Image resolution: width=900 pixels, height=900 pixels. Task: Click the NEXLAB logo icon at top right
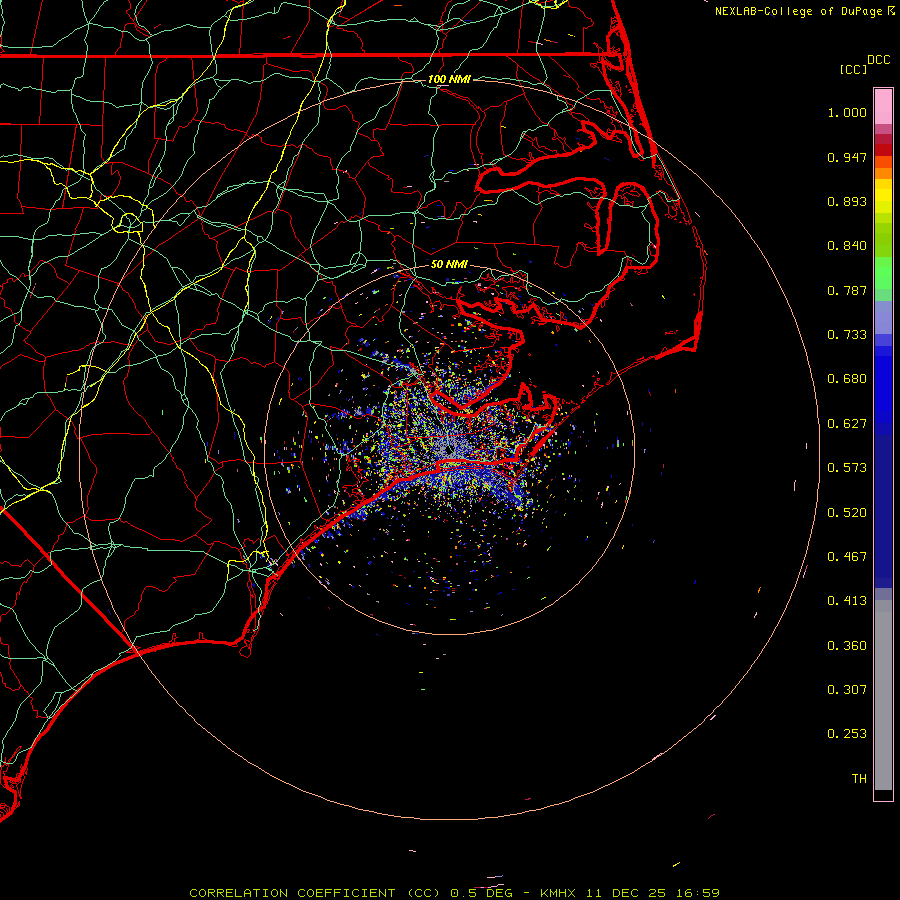pos(892,11)
